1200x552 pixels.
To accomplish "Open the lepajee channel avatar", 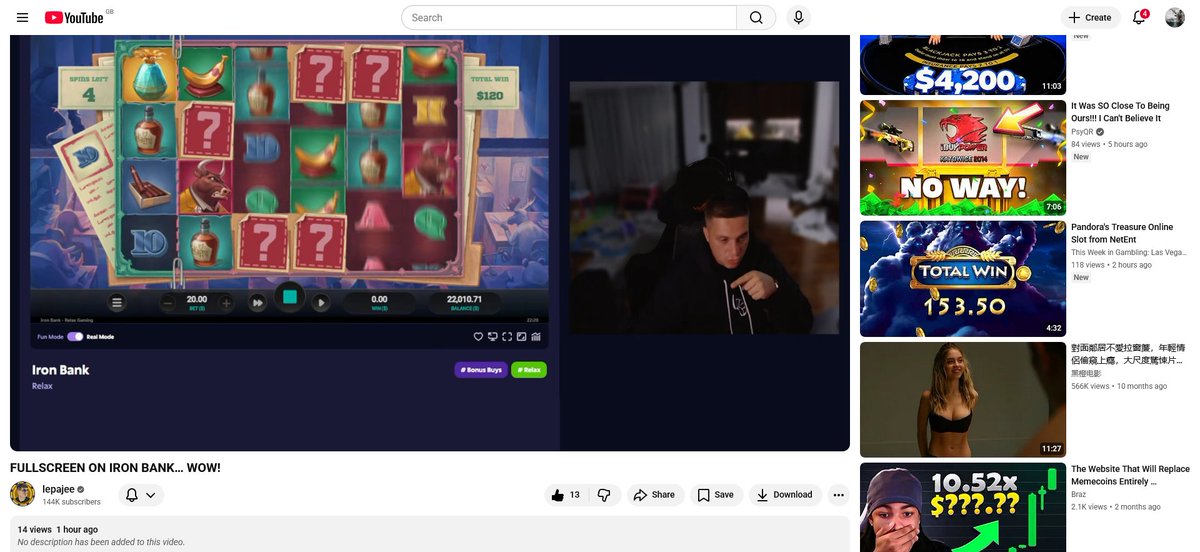I will 22,494.
